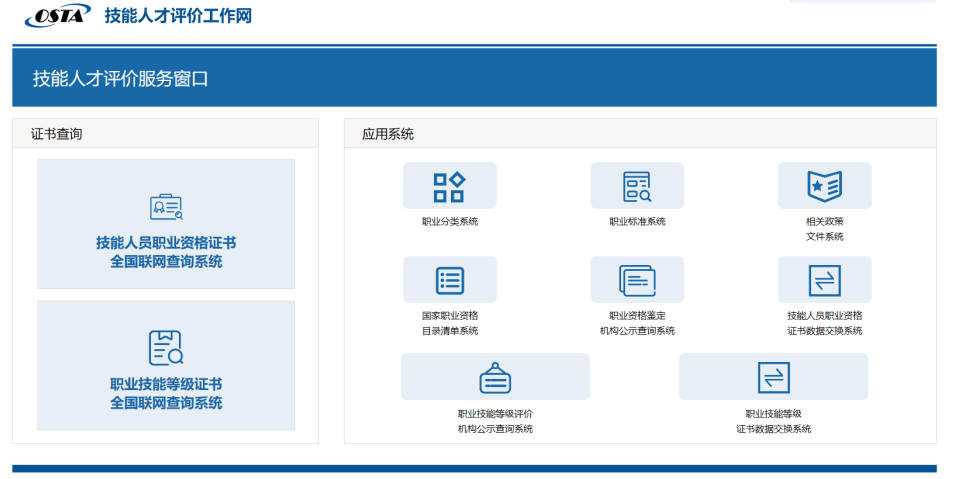The image size is (953, 479).
Task: Click the 技能人才评价服务窗口 blue banner
Action: click(x=474, y=78)
